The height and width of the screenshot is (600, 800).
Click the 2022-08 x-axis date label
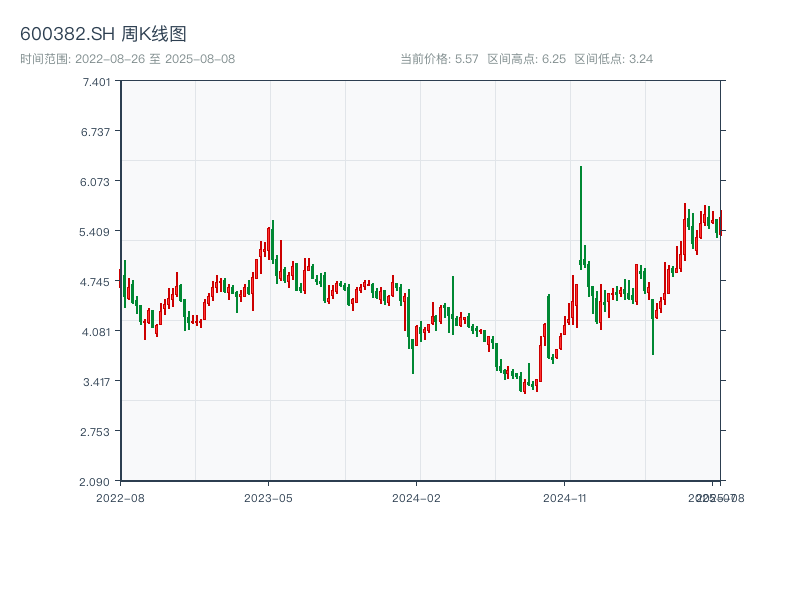click(x=120, y=497)
